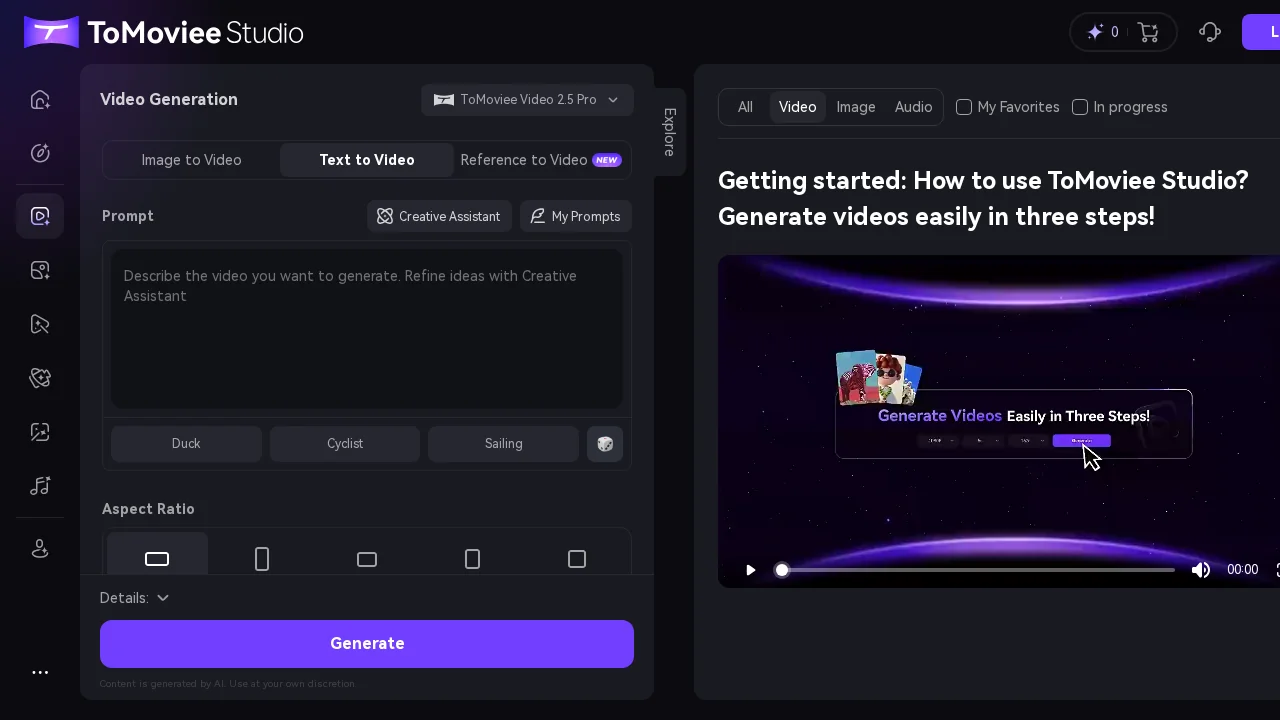The image size is (1280, 720).
Task: Open the ToMoviee Video 2.5 Pro model dropdown
Action: click(x=527, y=100)
